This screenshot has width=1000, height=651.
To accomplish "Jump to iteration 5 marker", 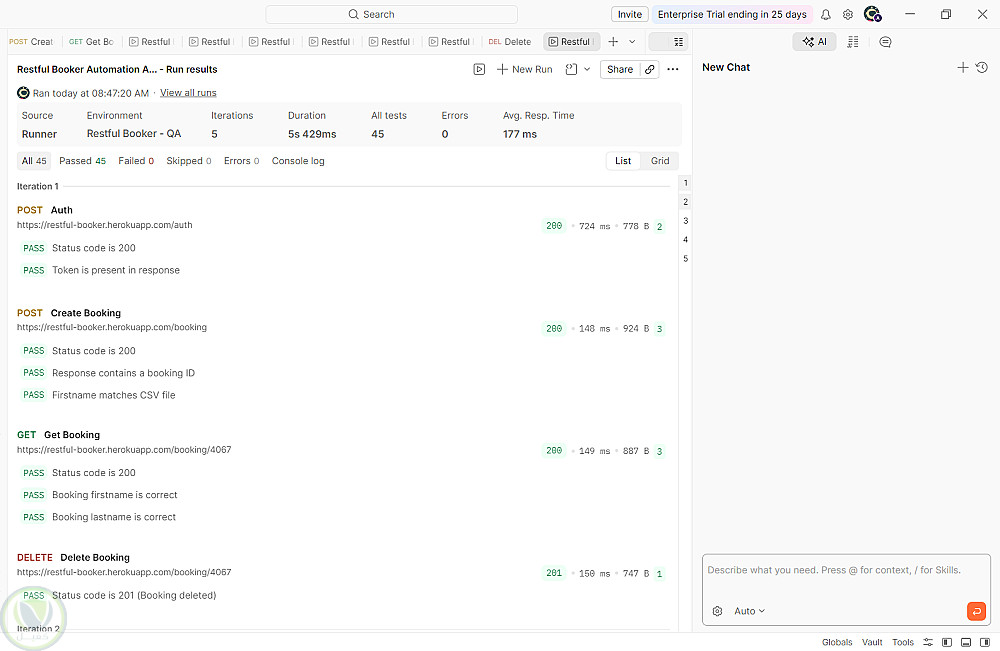I will click(x=686, y=258).
